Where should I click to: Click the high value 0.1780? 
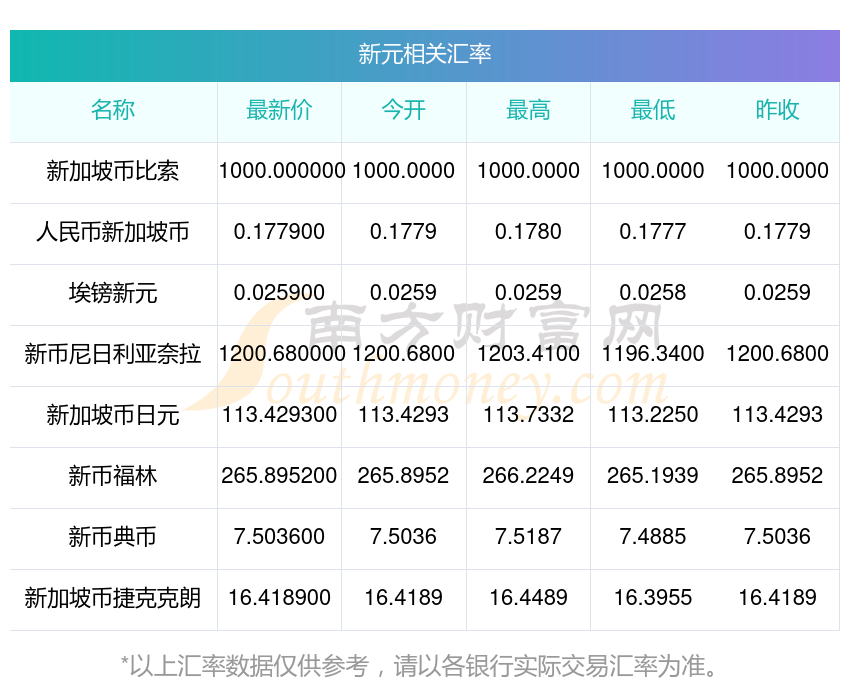(528, 232)
